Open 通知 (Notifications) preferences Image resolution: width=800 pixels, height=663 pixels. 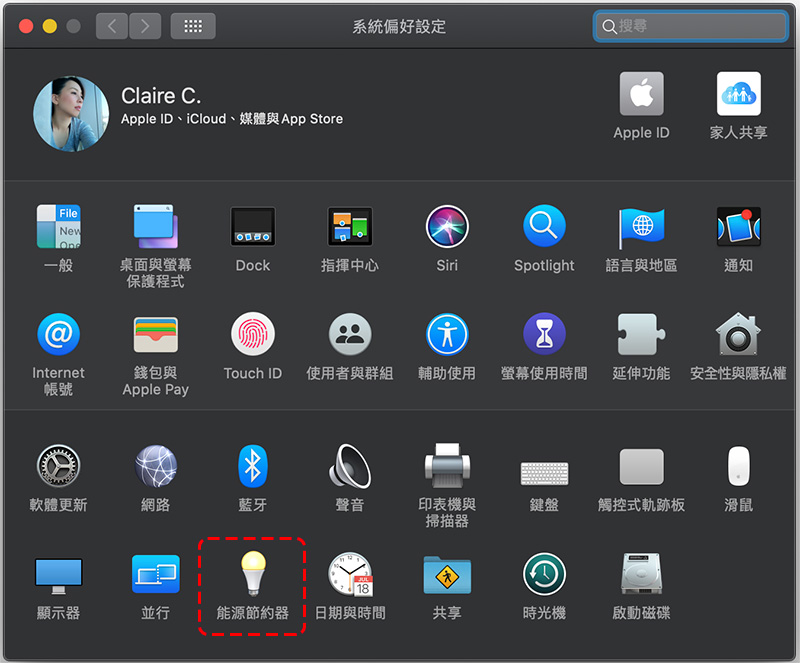[738, 227]
